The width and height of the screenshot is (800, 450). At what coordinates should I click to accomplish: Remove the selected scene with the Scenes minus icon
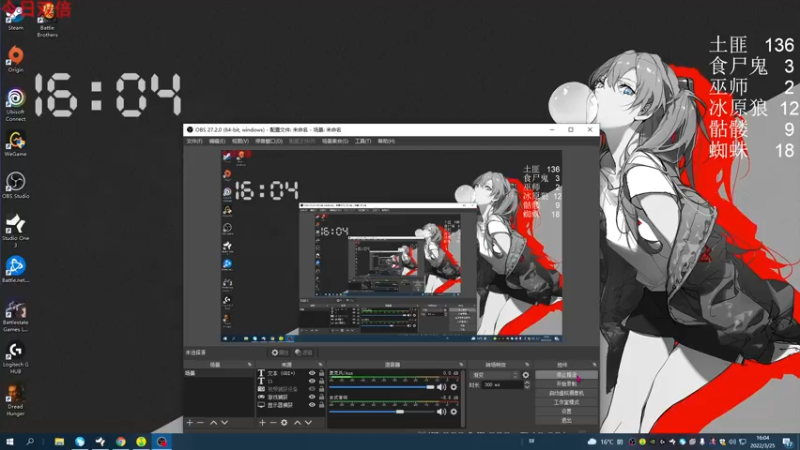(x=201, y=422)
